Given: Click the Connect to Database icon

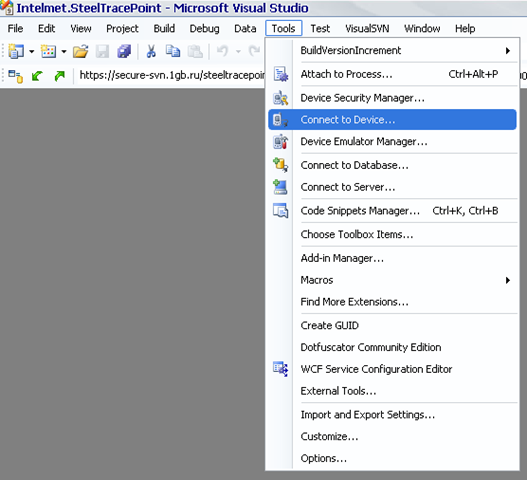Looking at the screenshot, I should coord(281,165).
